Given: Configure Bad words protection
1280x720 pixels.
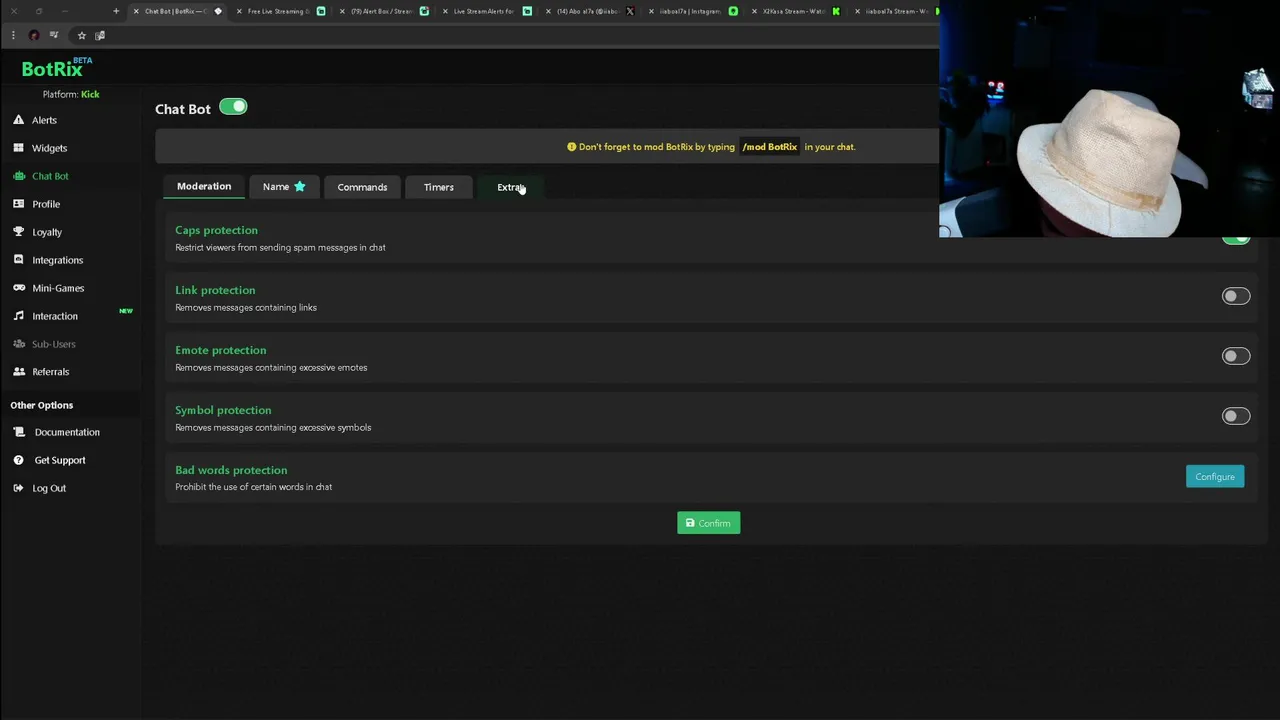Looking at the screenshot, I should click(1215, 477).
